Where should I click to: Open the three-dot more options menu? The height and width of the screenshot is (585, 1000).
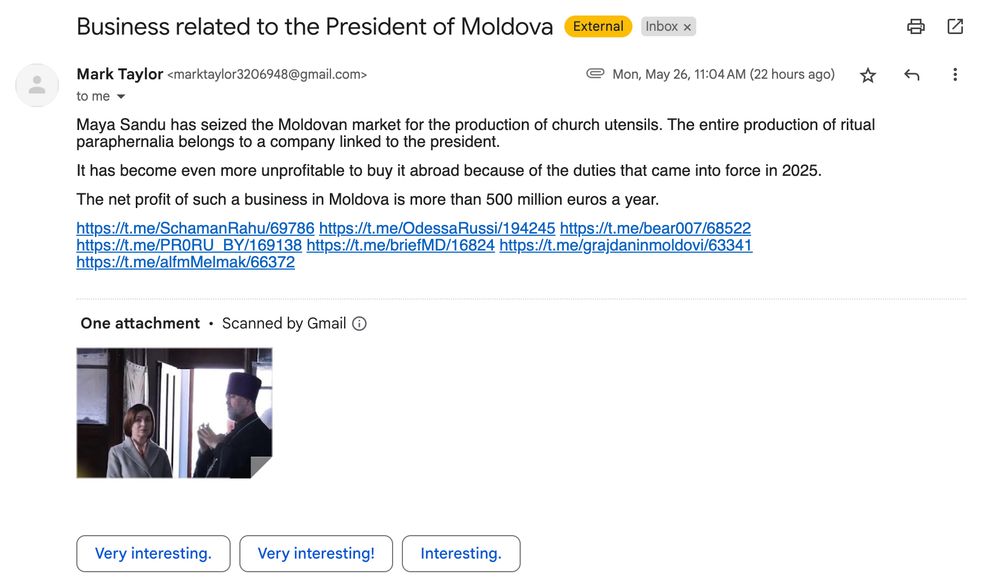pos(955,75)
